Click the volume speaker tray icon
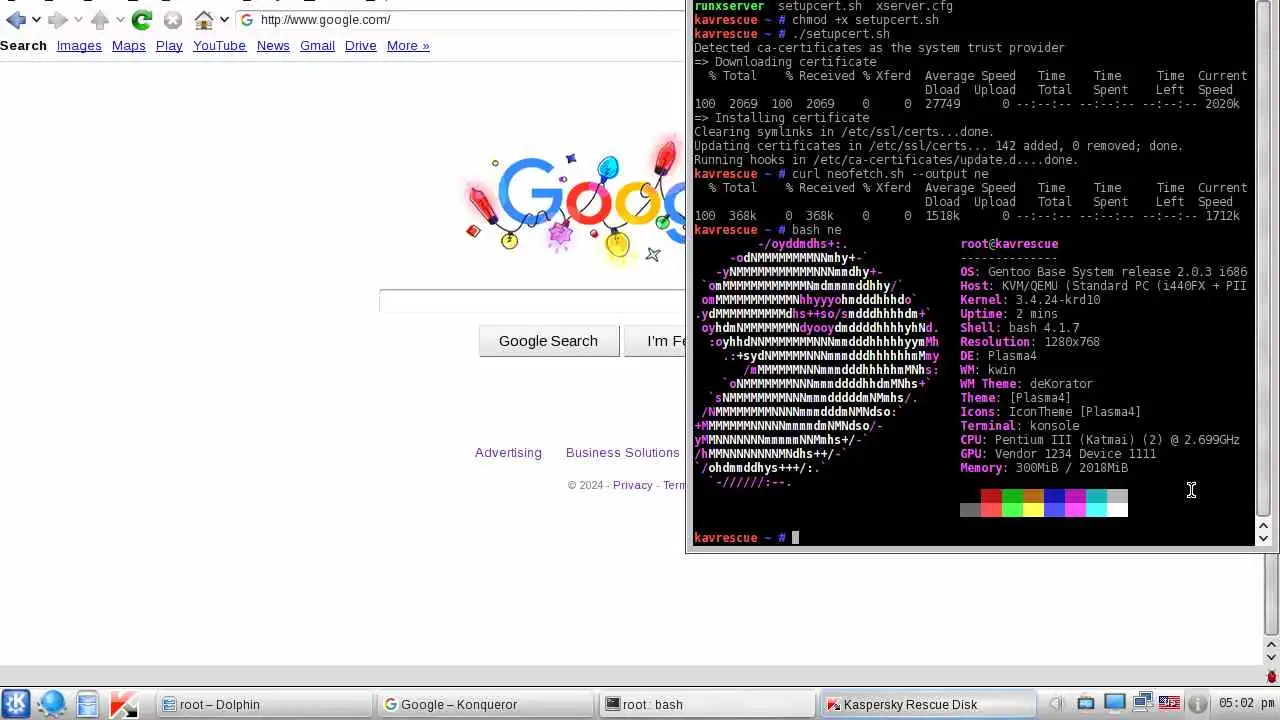The width and height of the screenshot is (1280, 720). (1058, 704)
